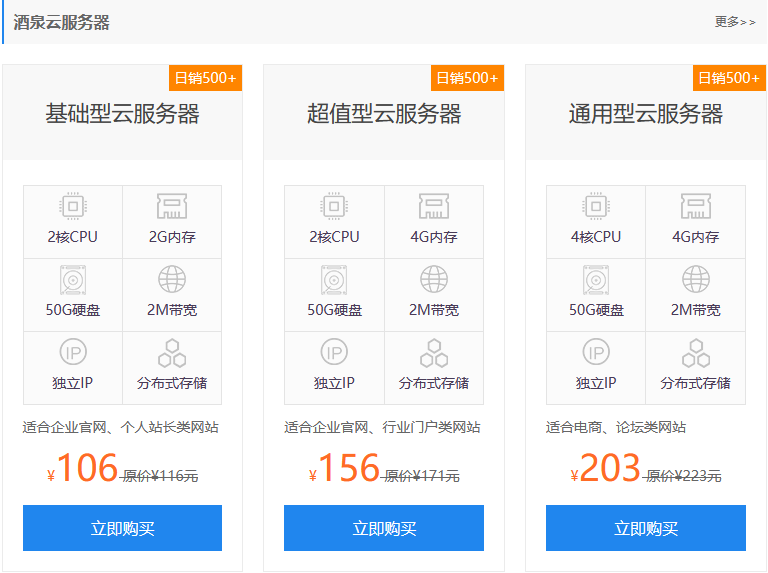
Task: Click the memory icon in 超值型云服务器 card
Action: pos(434,206)
